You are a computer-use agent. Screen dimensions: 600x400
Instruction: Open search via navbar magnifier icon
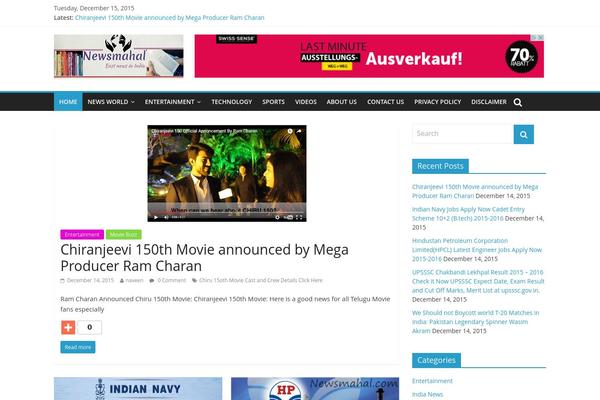518,102
